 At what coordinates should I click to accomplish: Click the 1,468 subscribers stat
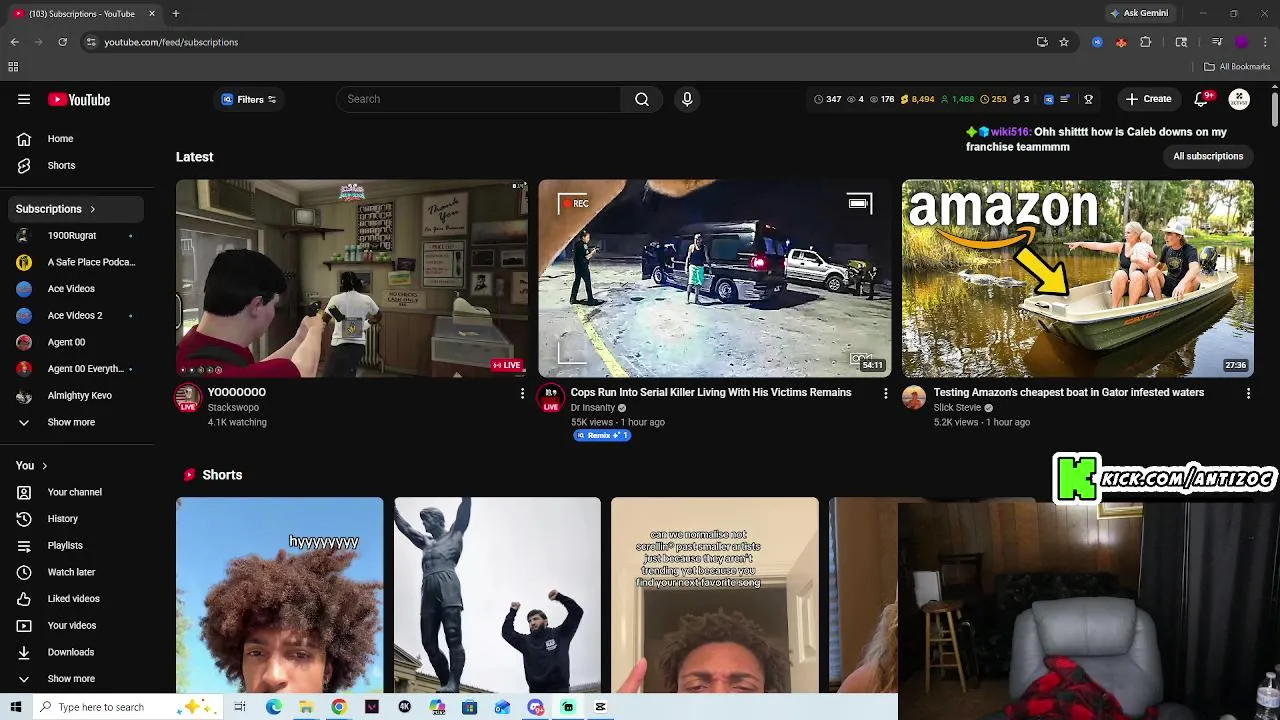point(957,99)
